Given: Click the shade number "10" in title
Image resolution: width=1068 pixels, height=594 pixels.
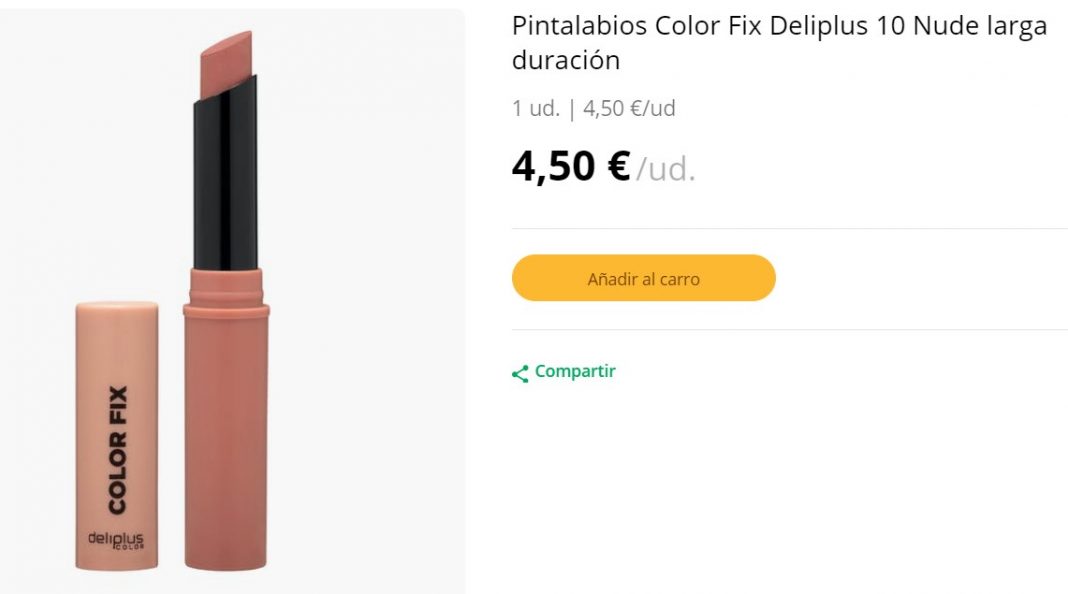Looking at the screenshot, I should [x=890, y=26].
